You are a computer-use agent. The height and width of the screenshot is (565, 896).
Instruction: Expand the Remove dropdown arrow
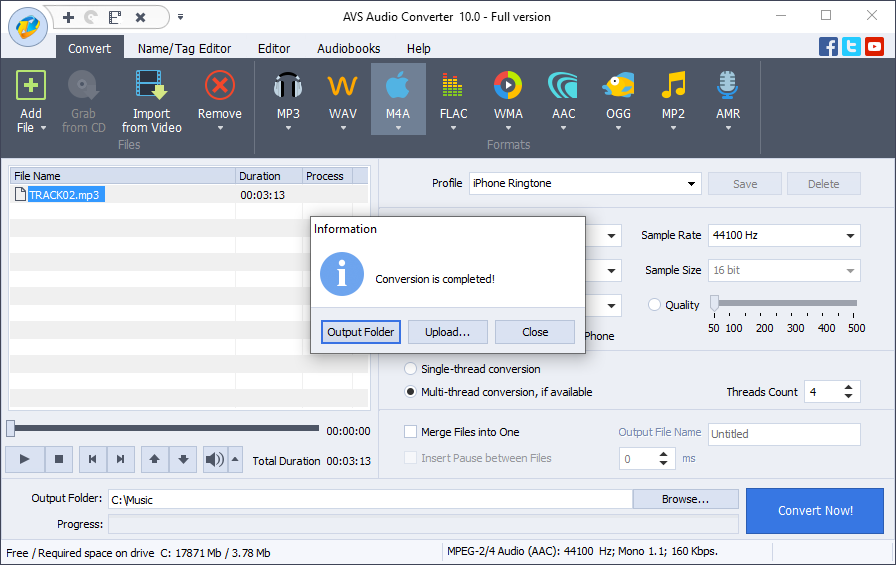[220, 129]
